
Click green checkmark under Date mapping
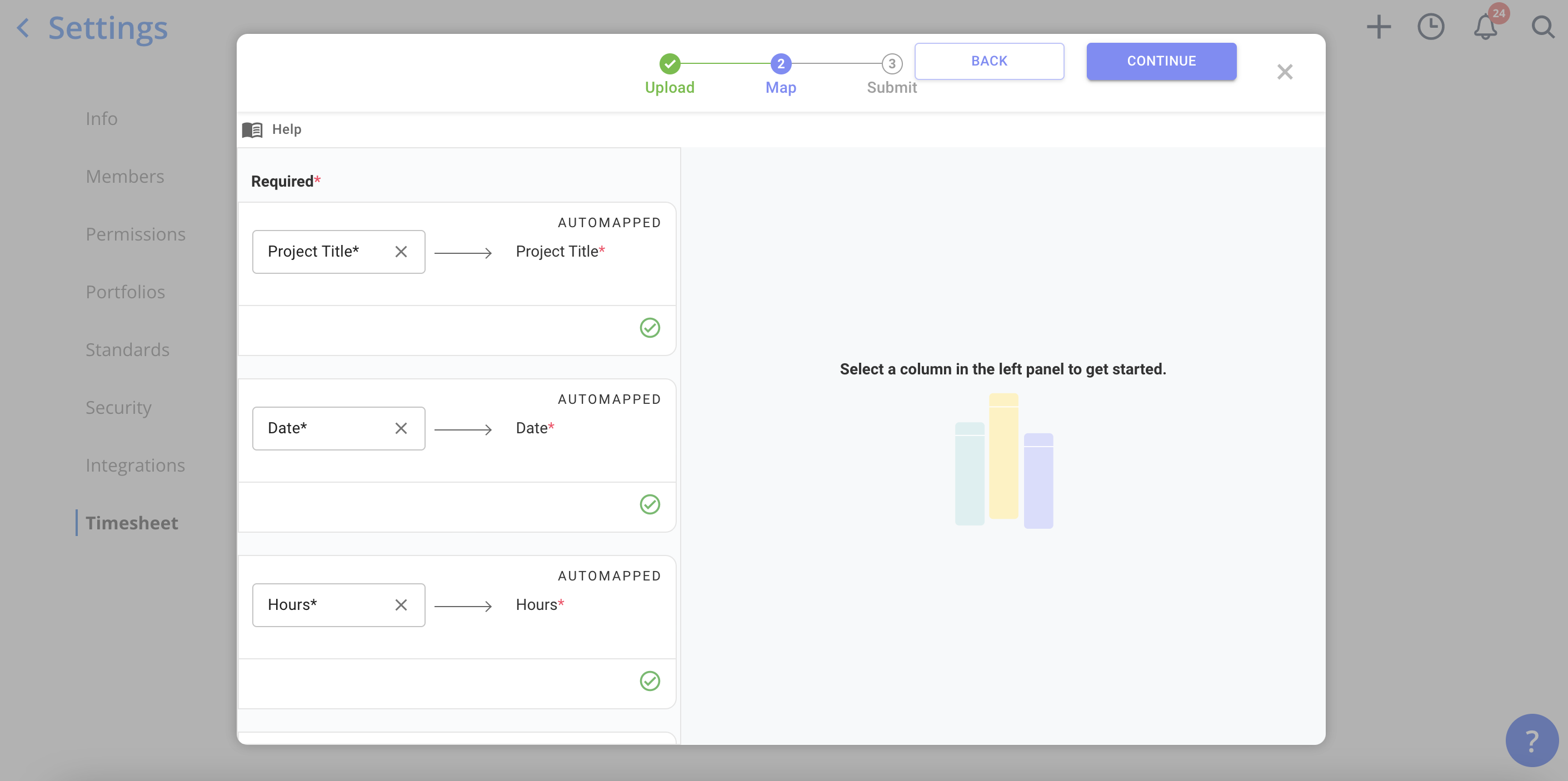[x=650, y=504]
